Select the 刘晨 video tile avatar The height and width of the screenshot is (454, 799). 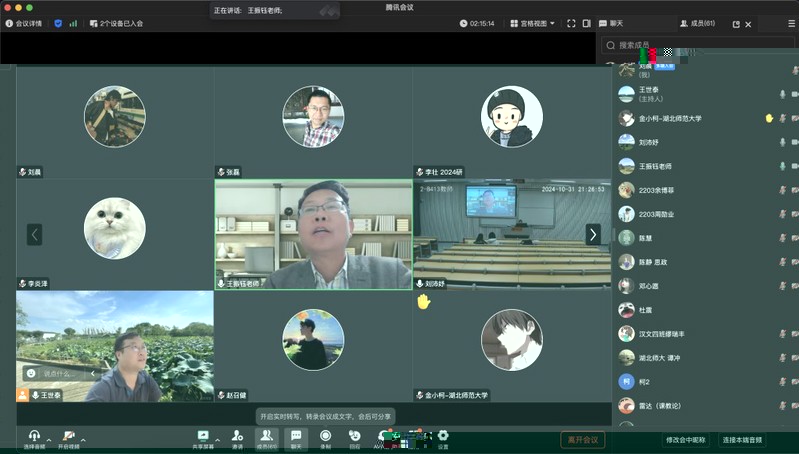click(115, 117)
